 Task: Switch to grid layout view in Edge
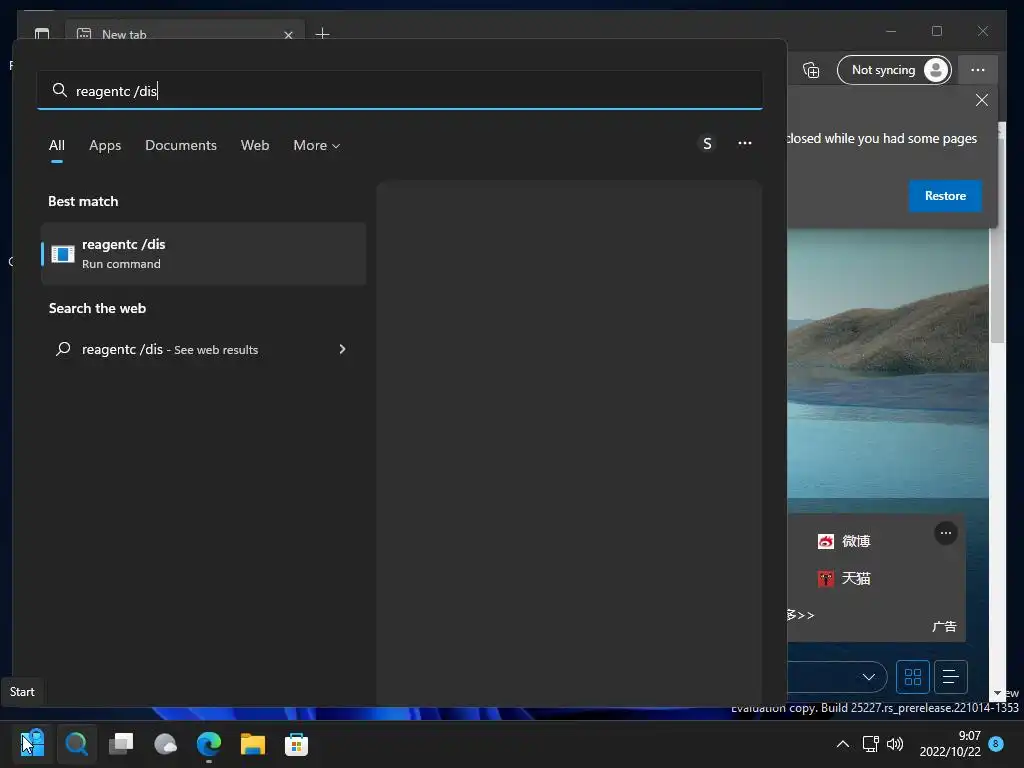click(912, 677)
